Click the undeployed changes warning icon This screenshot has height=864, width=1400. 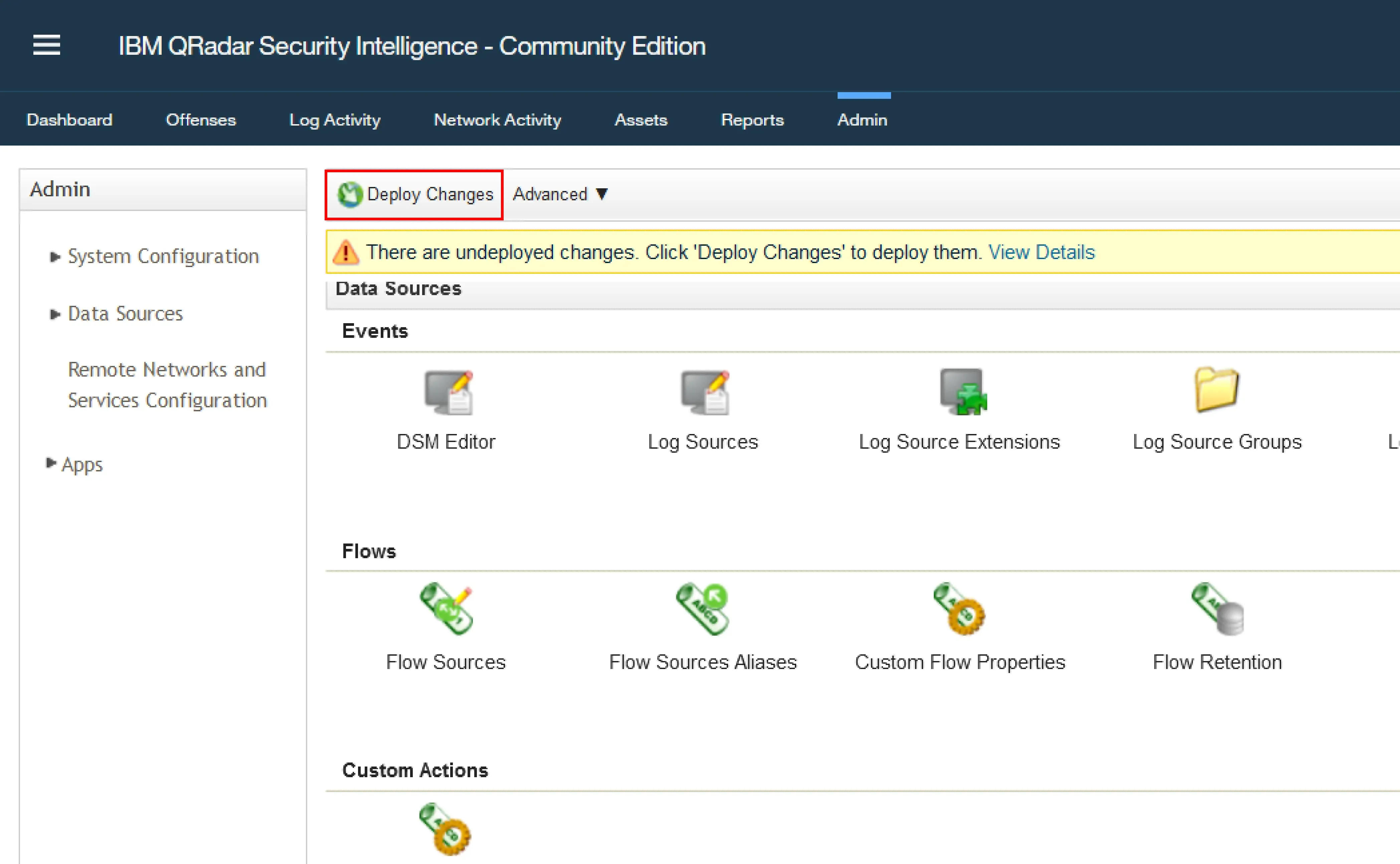coord(346,252)
